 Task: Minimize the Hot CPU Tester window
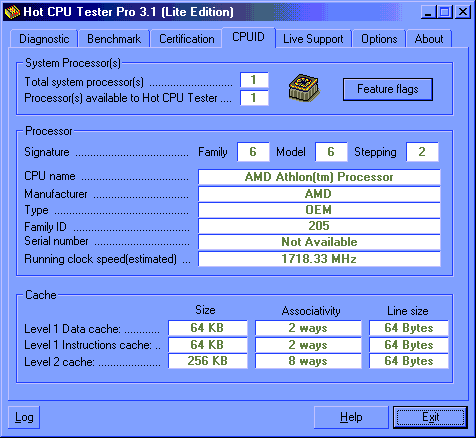pos(428,12)
